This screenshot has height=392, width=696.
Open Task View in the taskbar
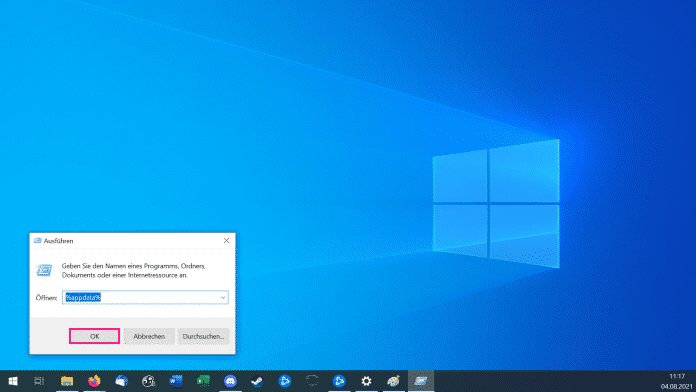(x=39, y=381)
